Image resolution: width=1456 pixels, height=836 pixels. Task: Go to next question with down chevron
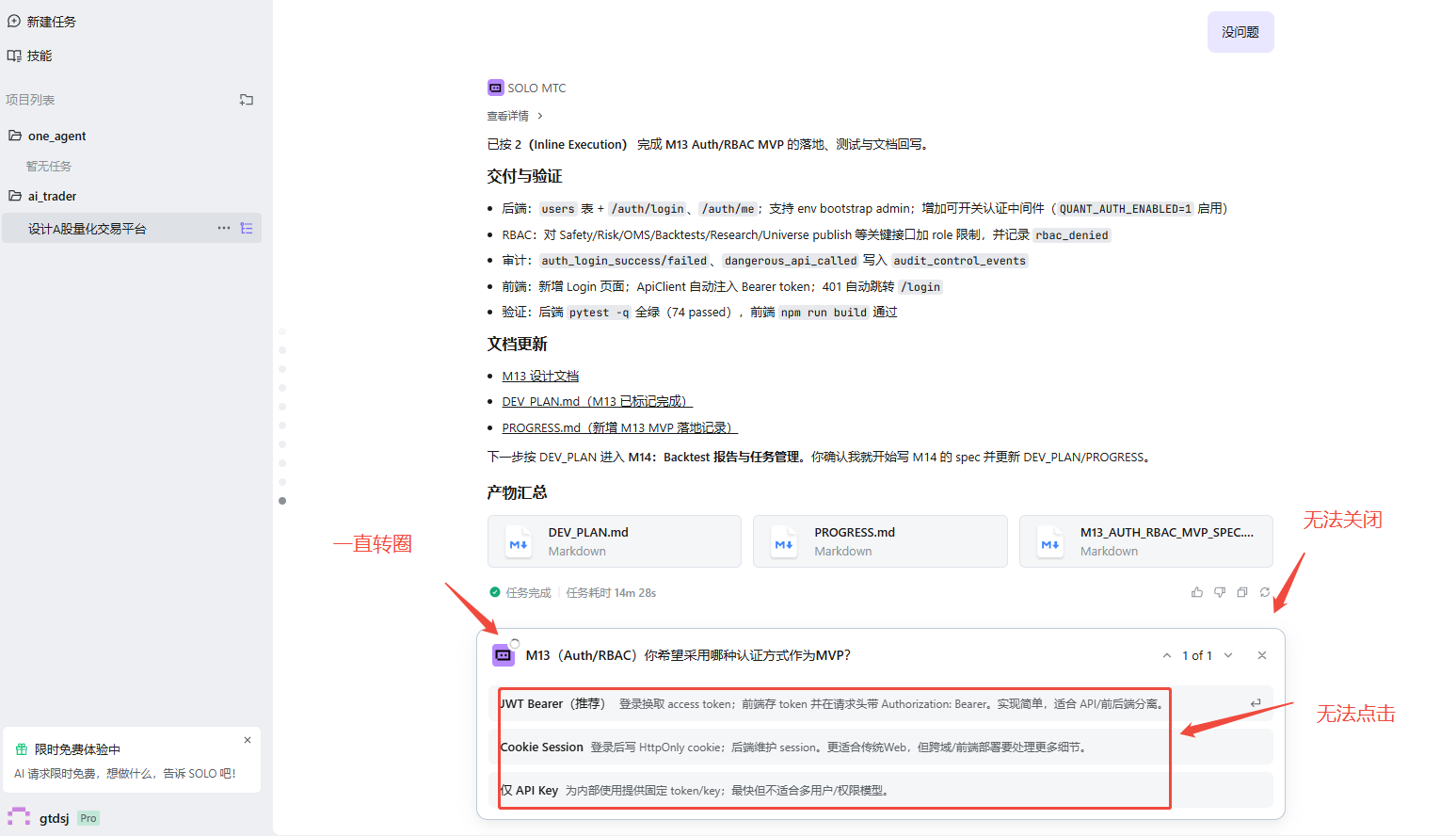[1228, 655]
